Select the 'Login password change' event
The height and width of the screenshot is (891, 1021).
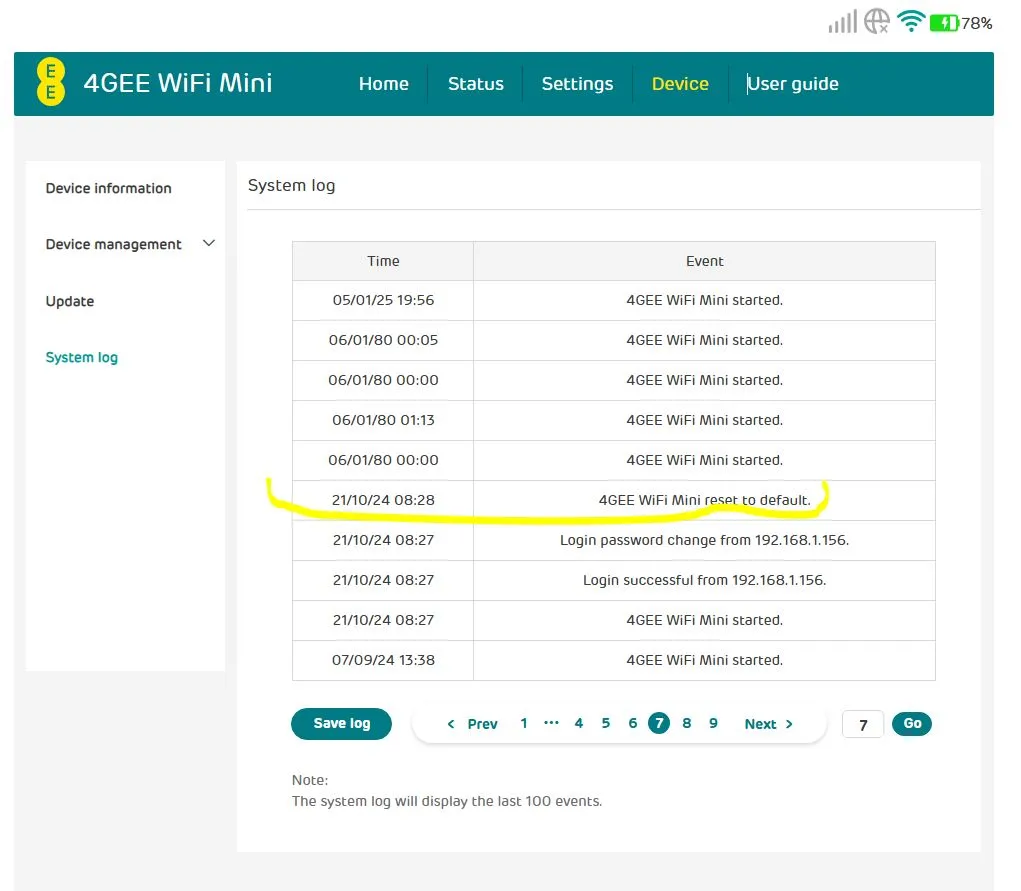pos(705,541)
